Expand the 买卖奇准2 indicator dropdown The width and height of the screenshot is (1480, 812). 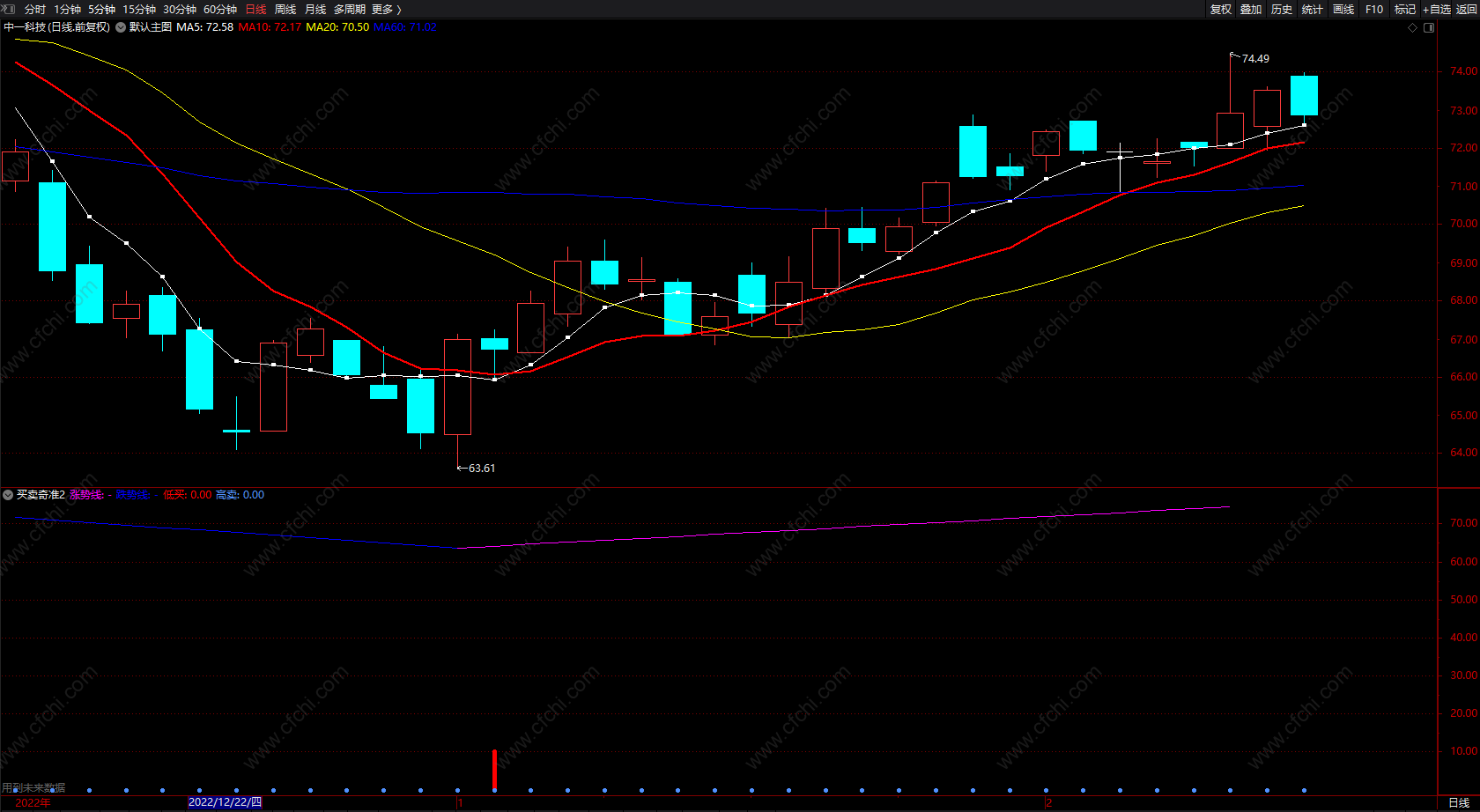[x=8, y=495]
